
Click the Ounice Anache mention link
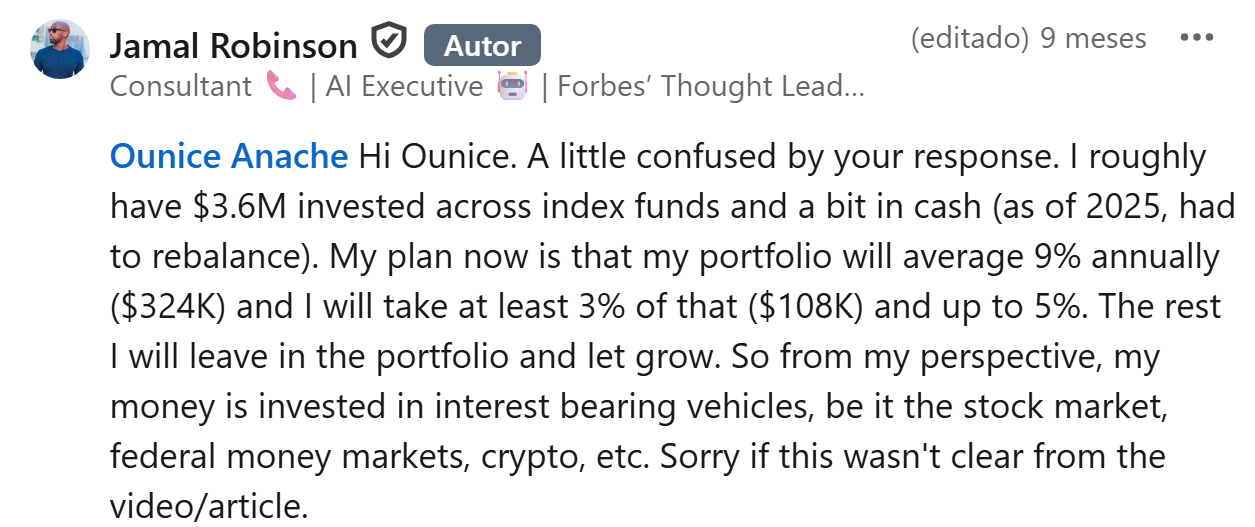(x=229, y=157)
